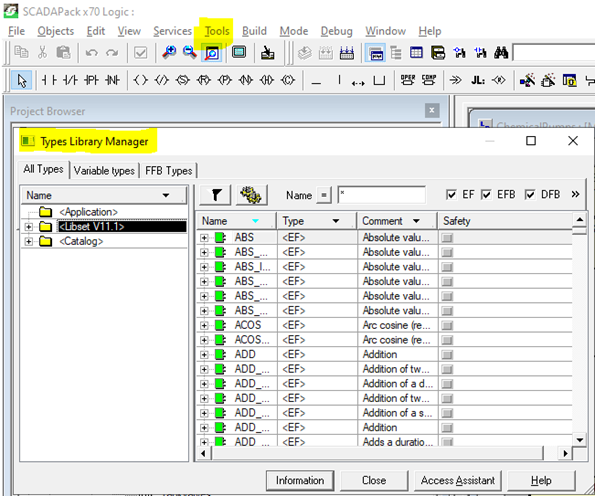This screenshot has height=496, width=595.
Task: Expand the ABS function row
Action: [204, 238]
